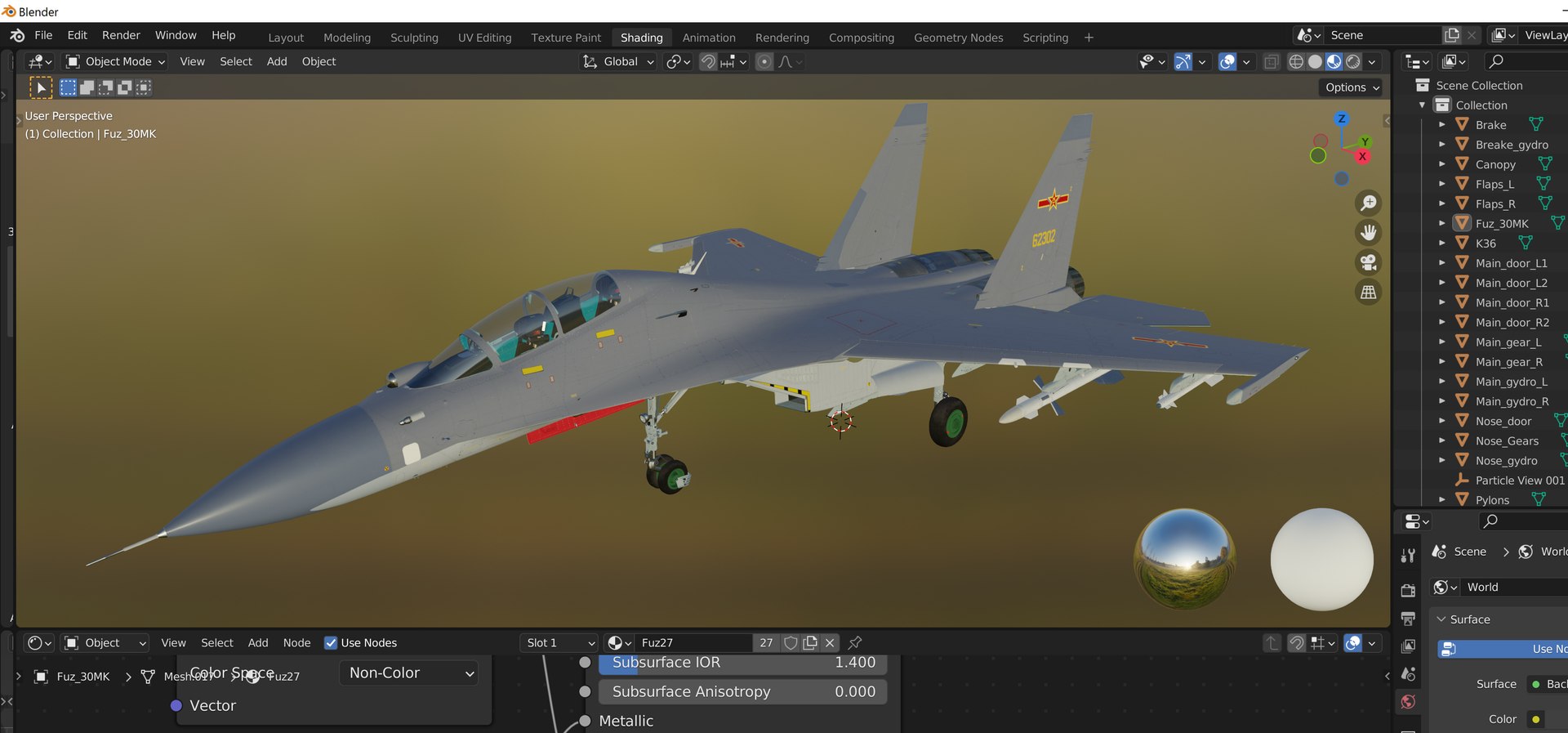Toggle snapping magnet in the 3D viewport header
The width and height of the screenshot is (1568, 733).
(x=708, y=62)
